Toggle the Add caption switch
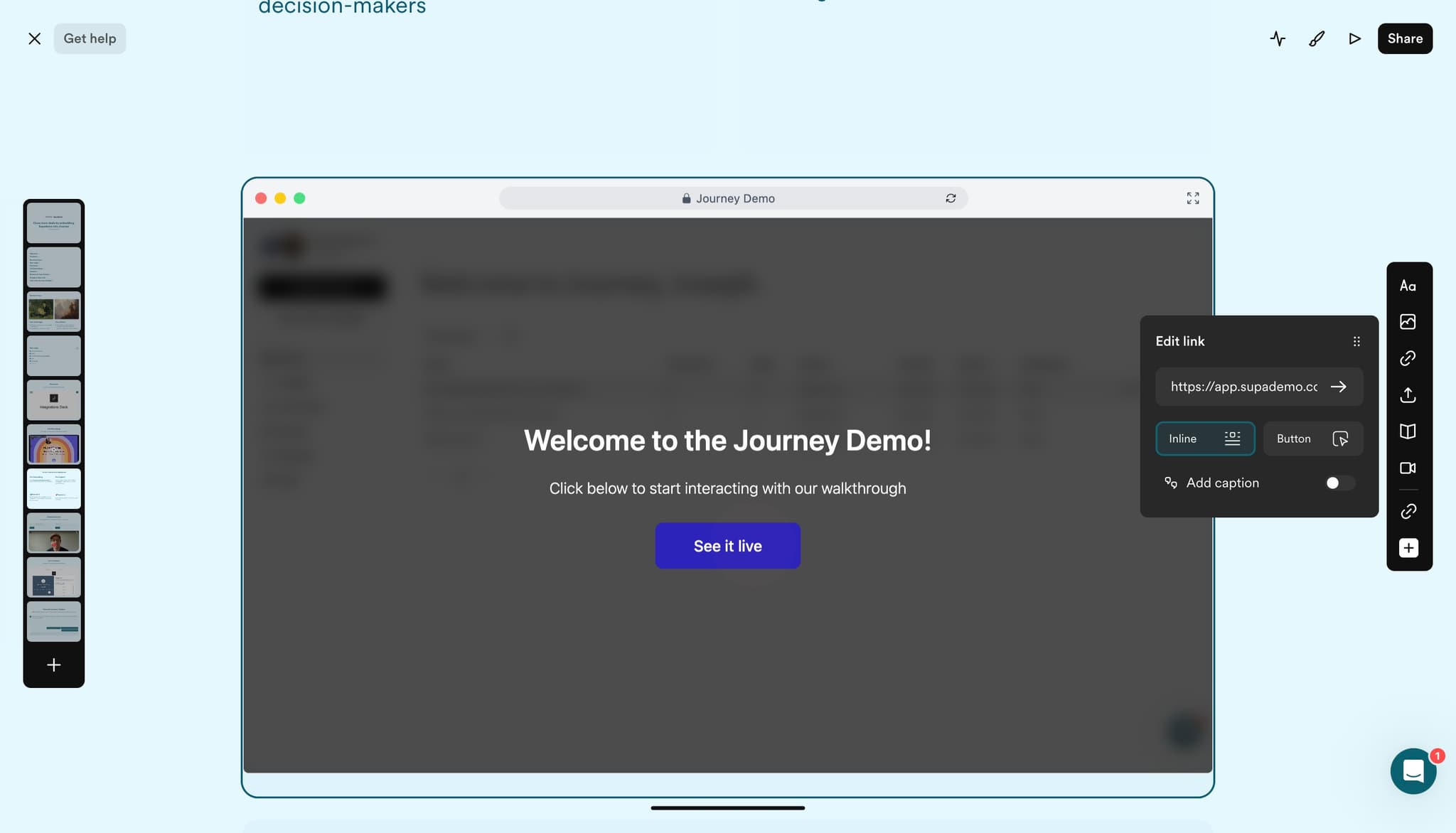The width and height of the screenshot is (1456, 833). 1339,483
